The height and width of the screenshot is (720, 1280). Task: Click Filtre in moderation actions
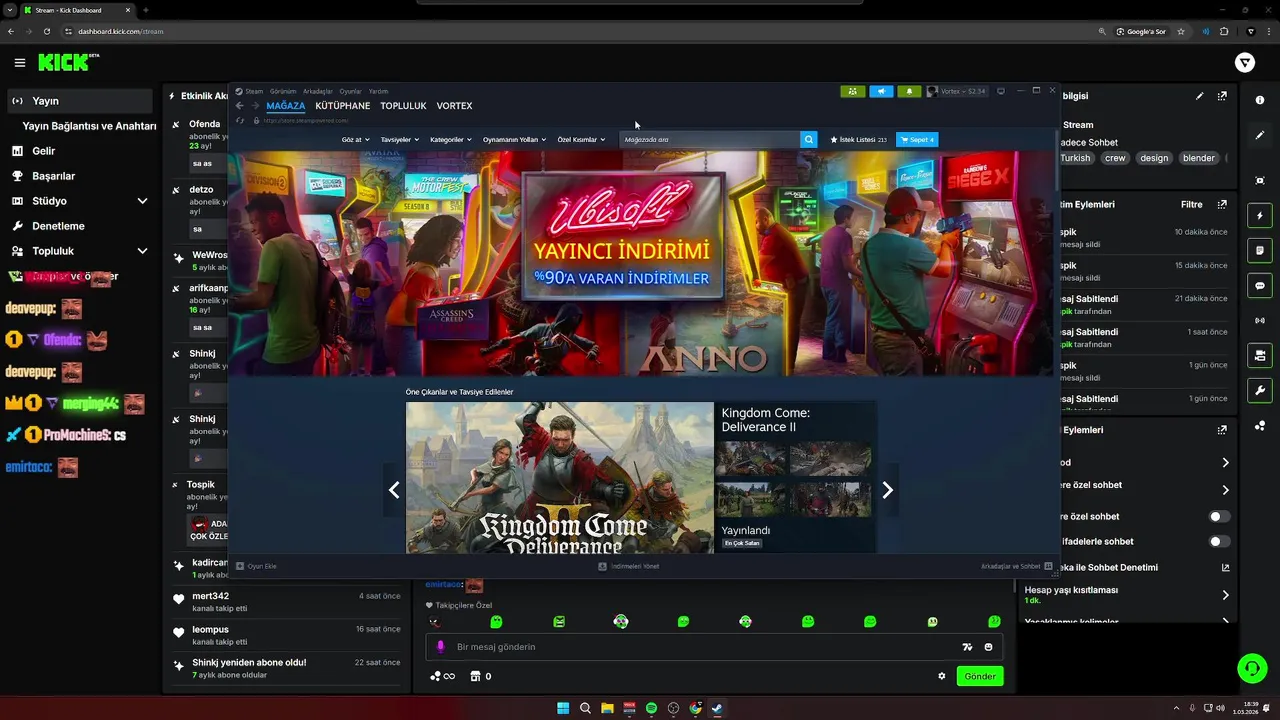point(1191,204)
